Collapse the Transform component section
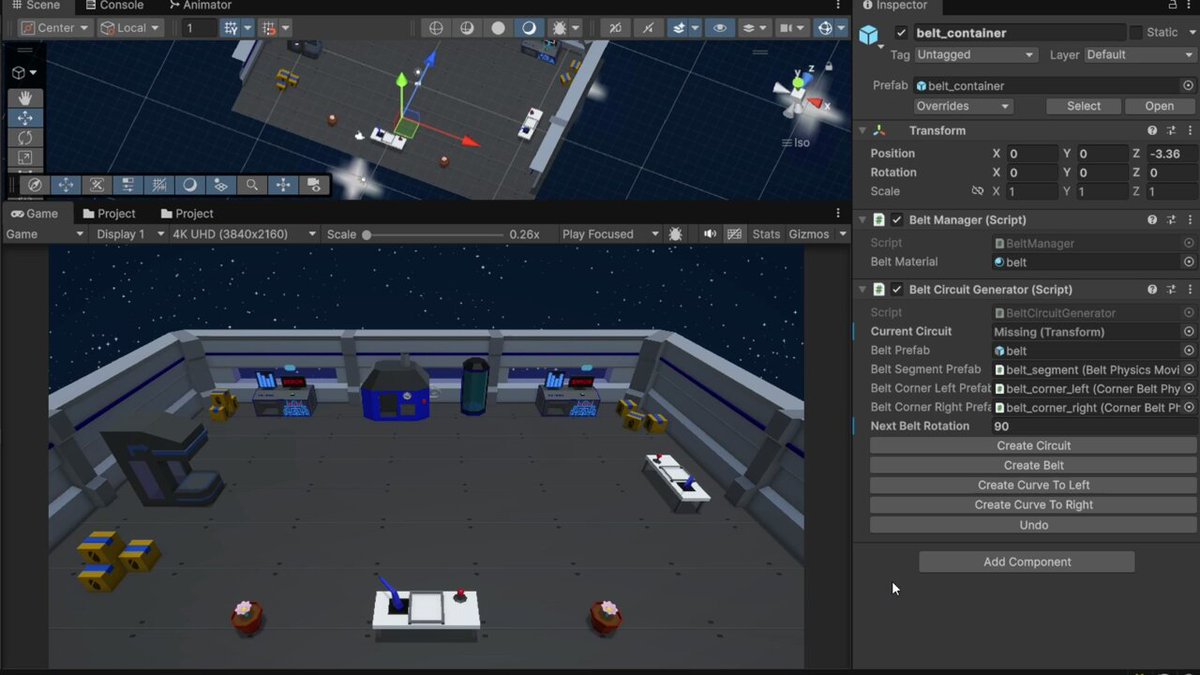Viewport: 1200px width, 675px height. pyautogui.click(x=863, y=131)
